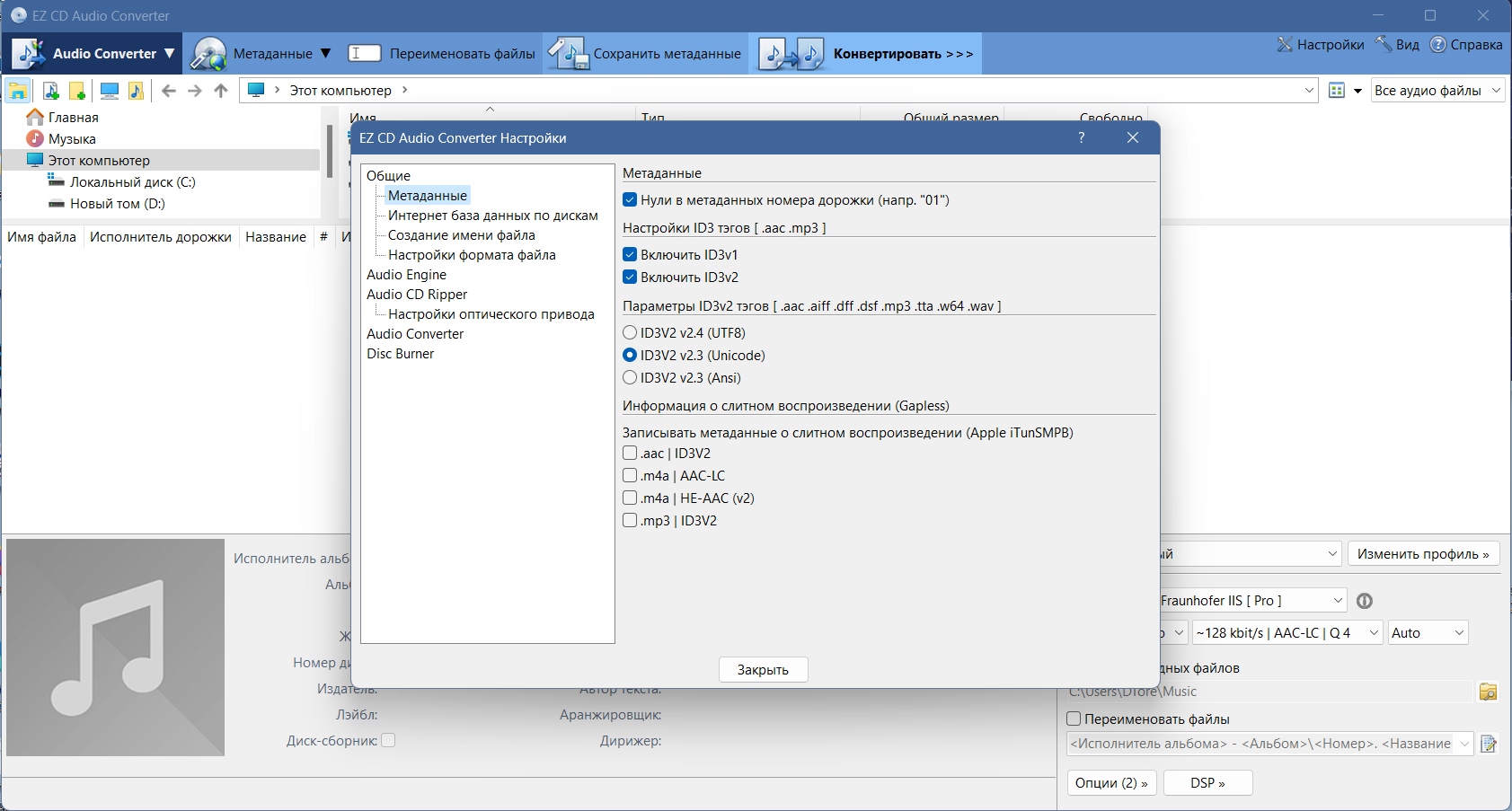1512x811 pixels.
Task: Click the Rename files (Переименовать файлы) icon
Action: pos(365,54)
